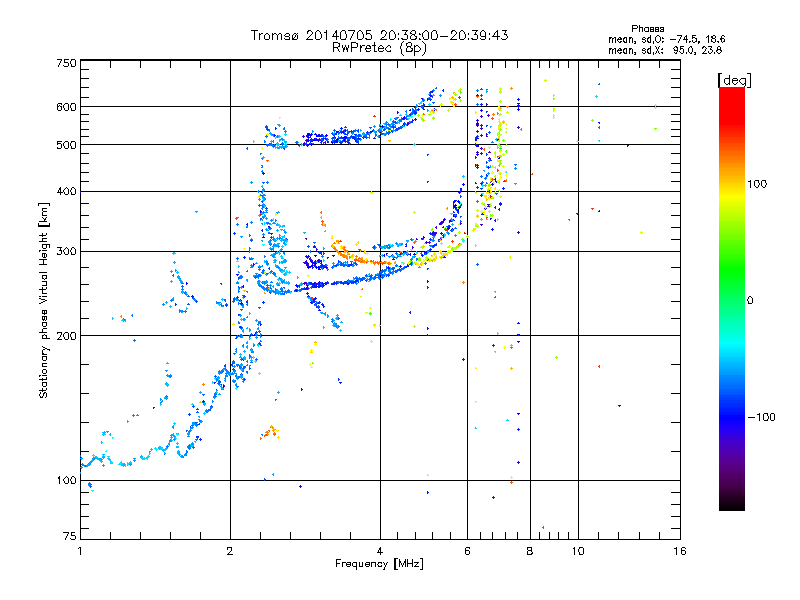Click the frequency axis tick label "16"
Viewport: 800px width, 600px height.
(x=680, y=551)
